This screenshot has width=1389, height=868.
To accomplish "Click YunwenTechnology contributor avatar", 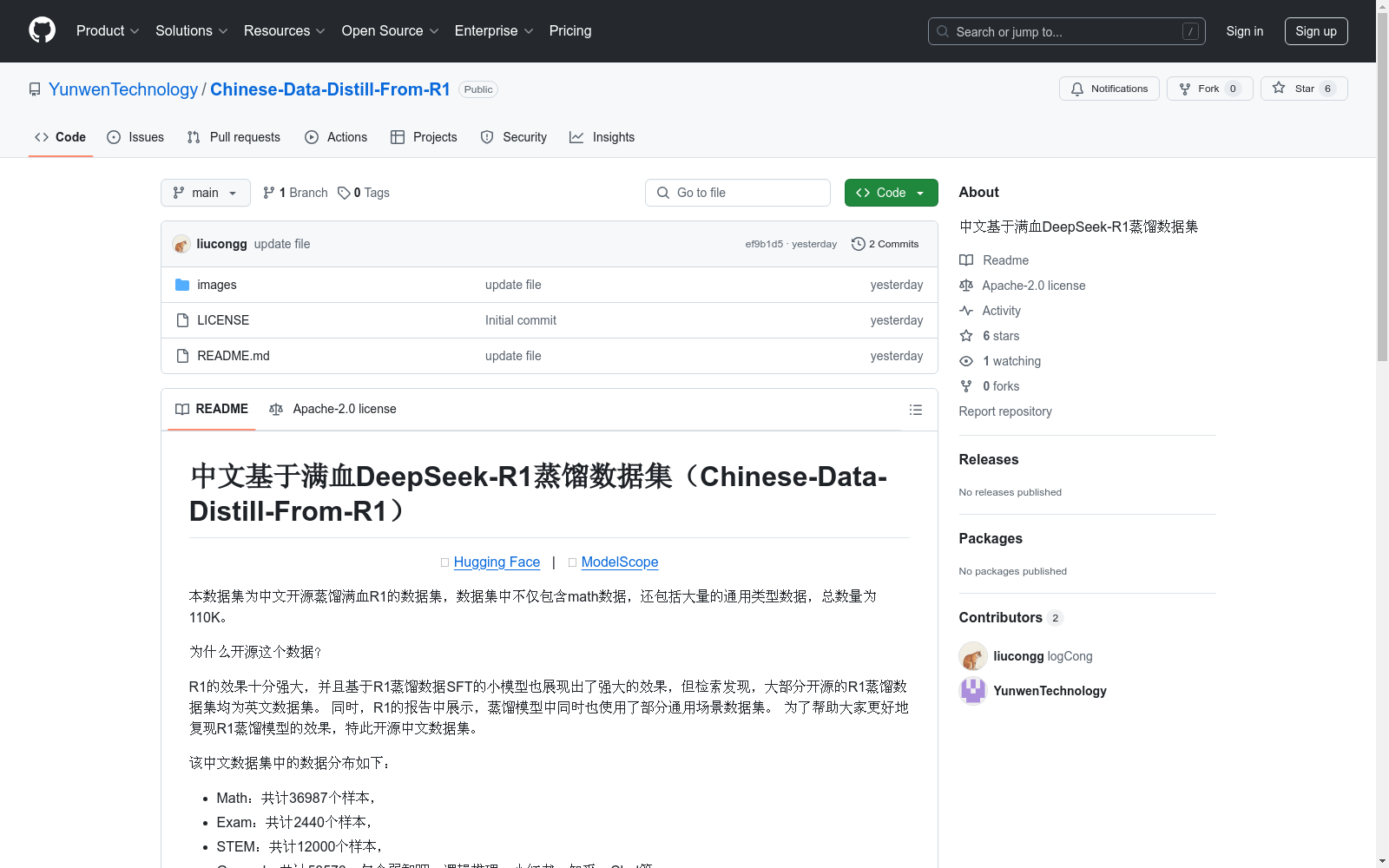I will (x=973, y=691).
